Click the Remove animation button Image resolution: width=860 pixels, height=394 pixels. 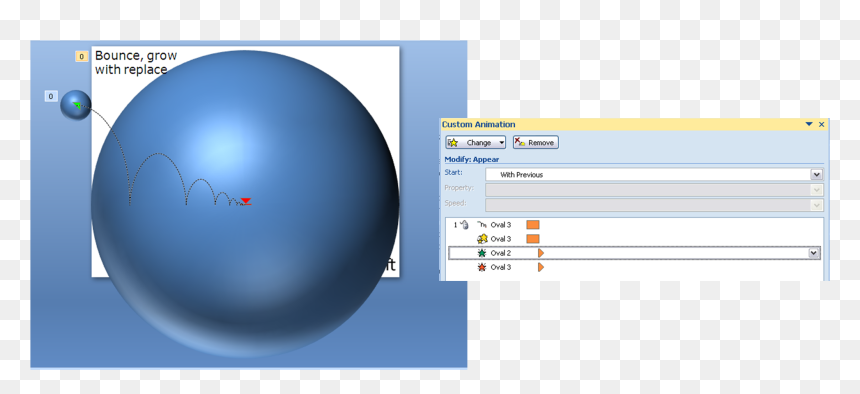click(535, 143)
